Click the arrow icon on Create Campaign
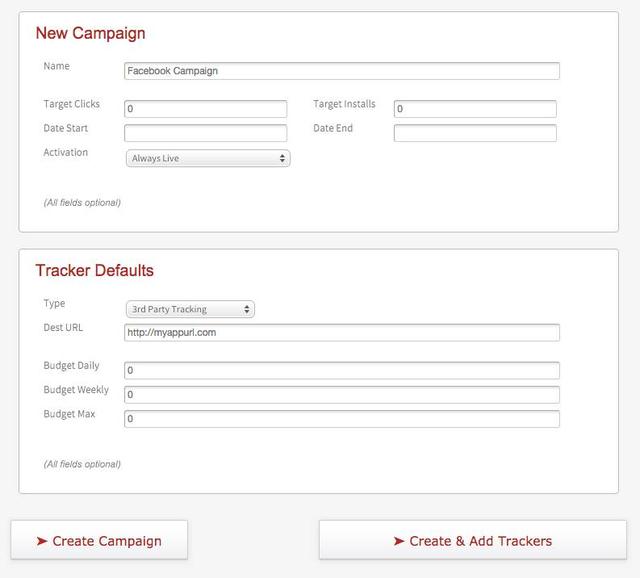 (42, 541)
